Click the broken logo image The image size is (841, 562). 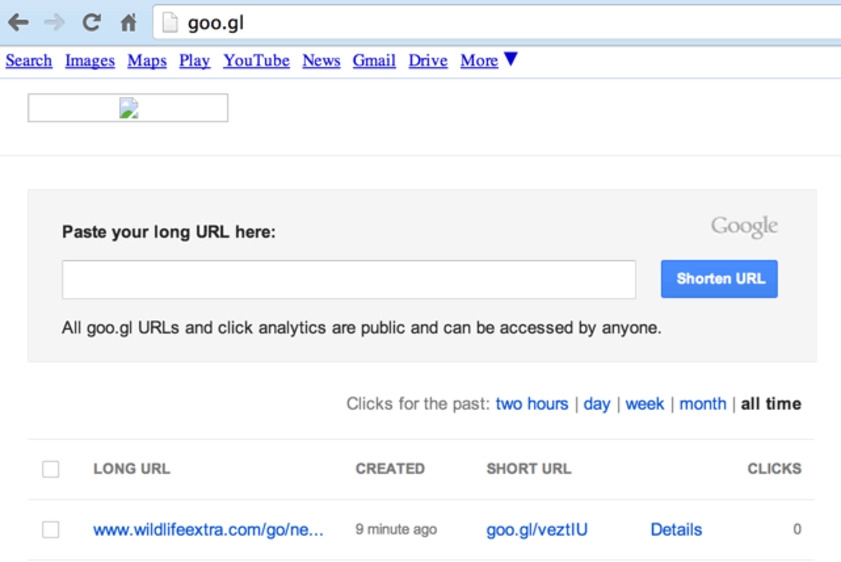coord(128,108)
